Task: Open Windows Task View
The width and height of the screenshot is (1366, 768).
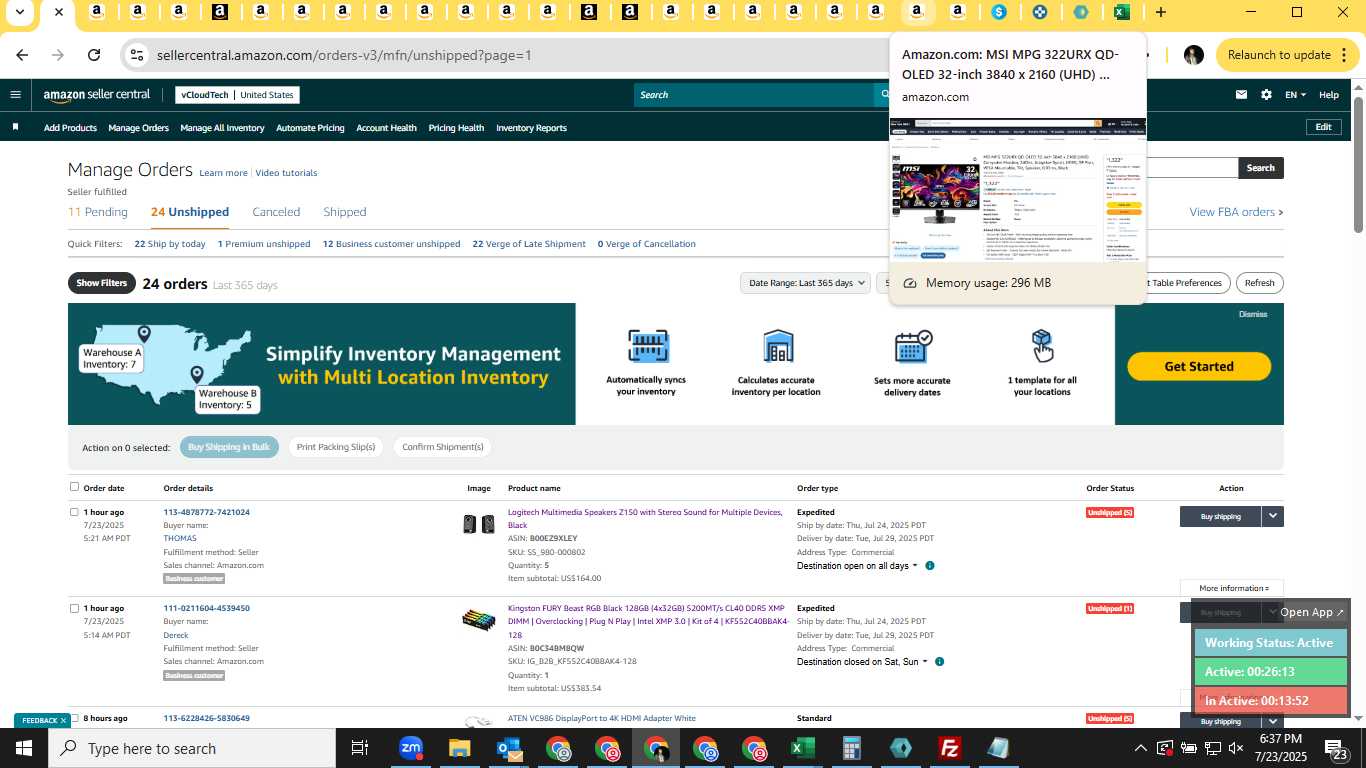Action: 360,748
